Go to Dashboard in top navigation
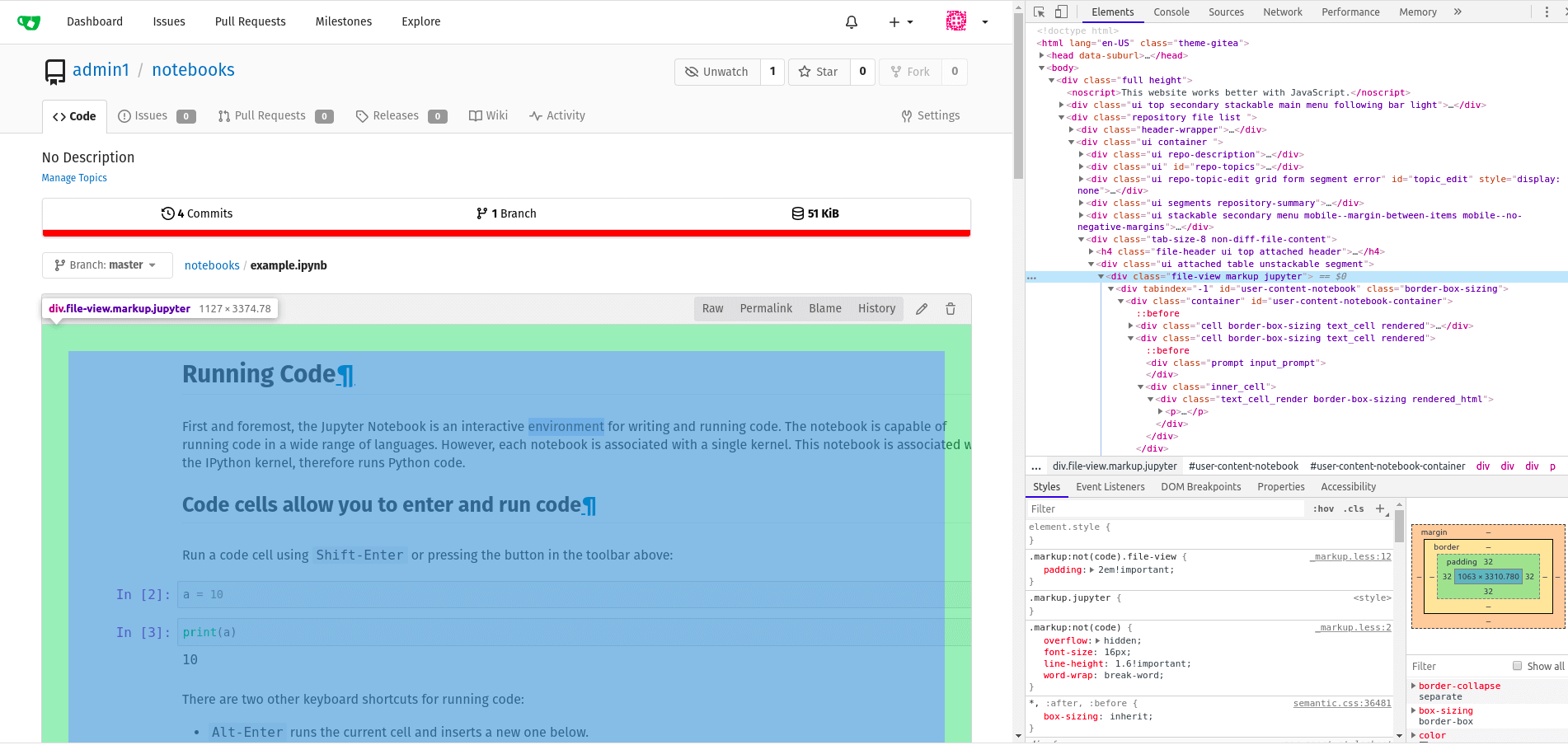This screenshot has height=745, width=1568. tap(95, 22)
